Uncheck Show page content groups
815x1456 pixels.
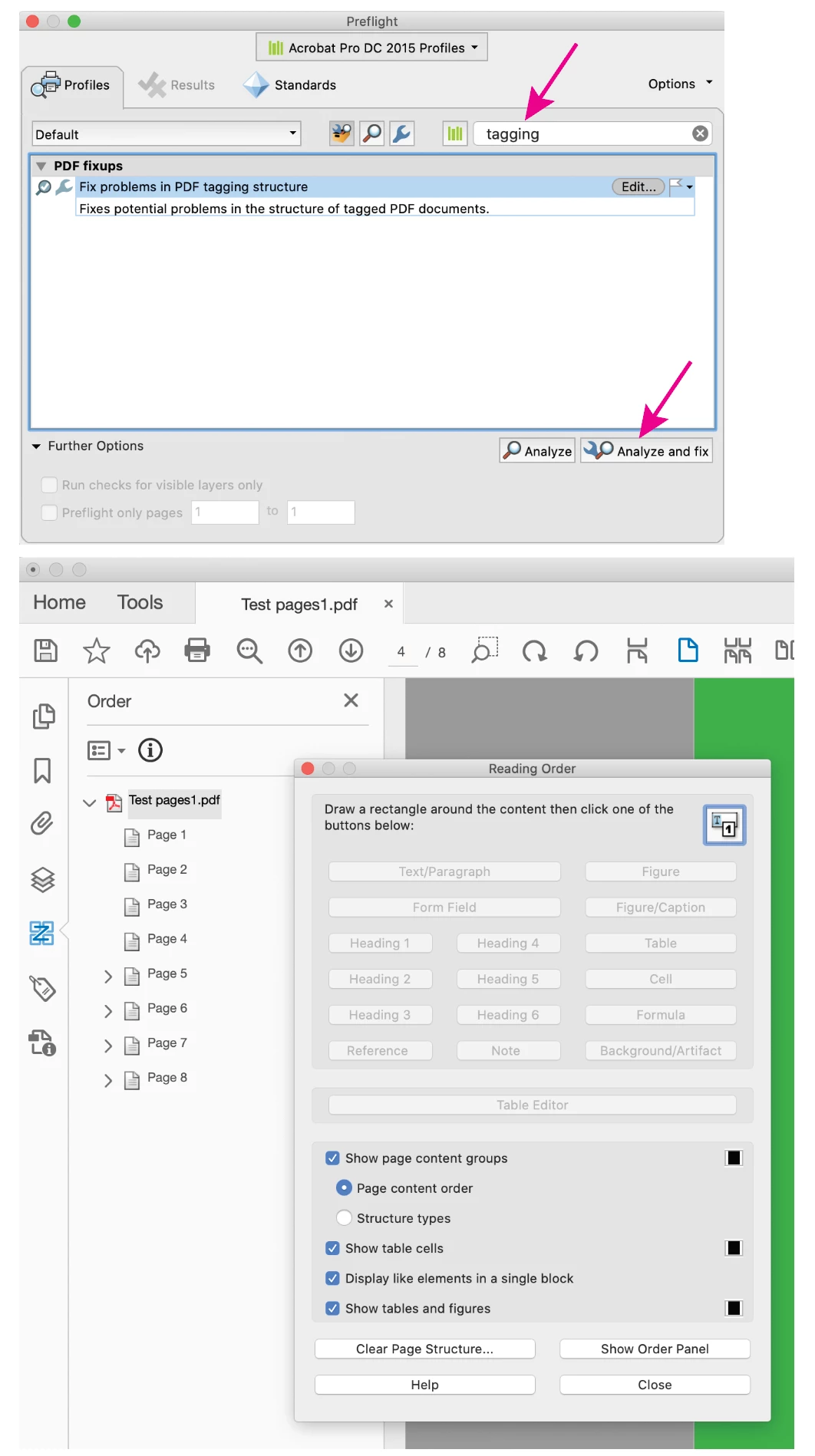(333, 1158)
